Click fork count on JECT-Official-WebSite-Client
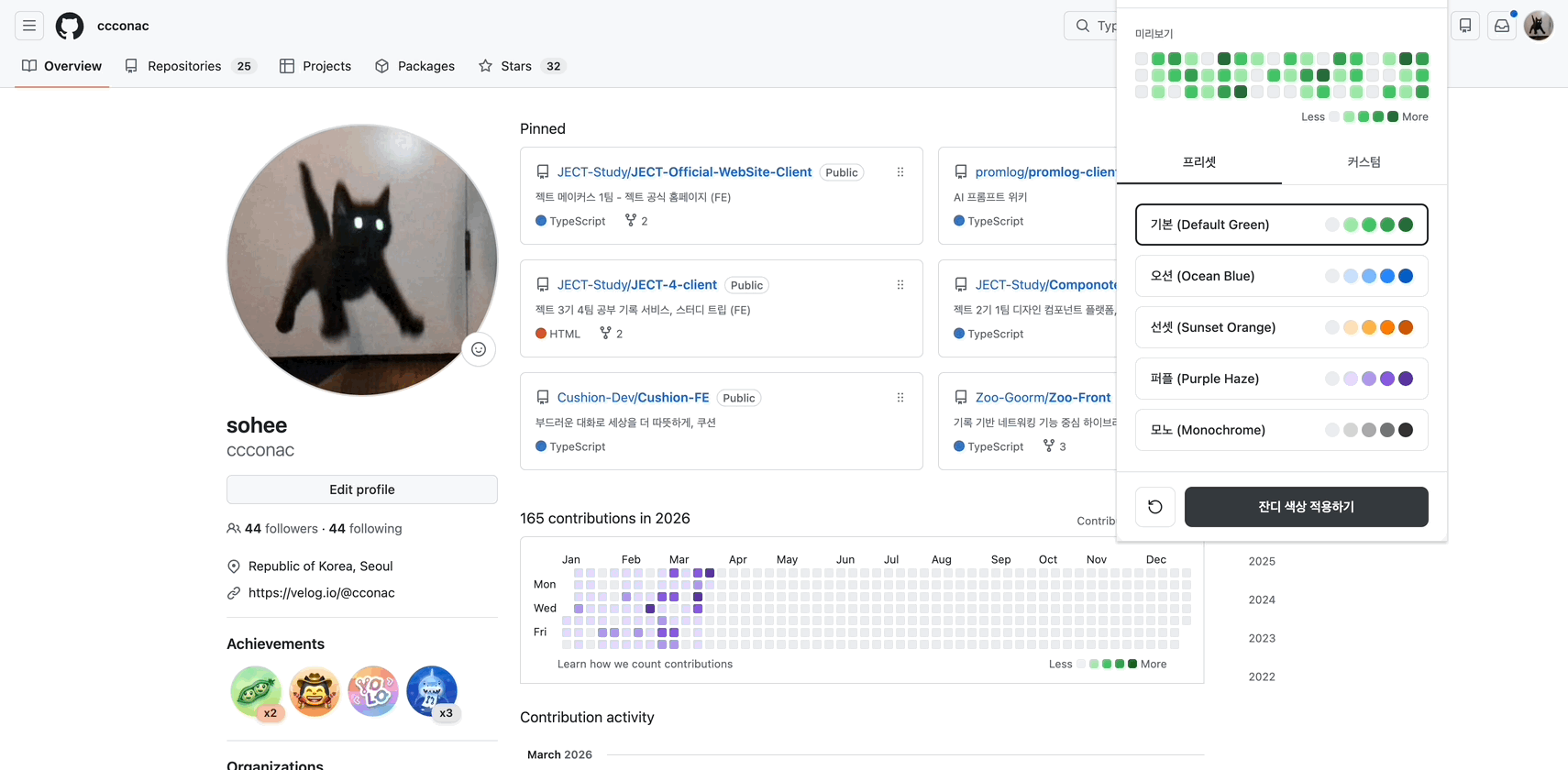This screenshot has width=1568, height=770. [636, 221]
